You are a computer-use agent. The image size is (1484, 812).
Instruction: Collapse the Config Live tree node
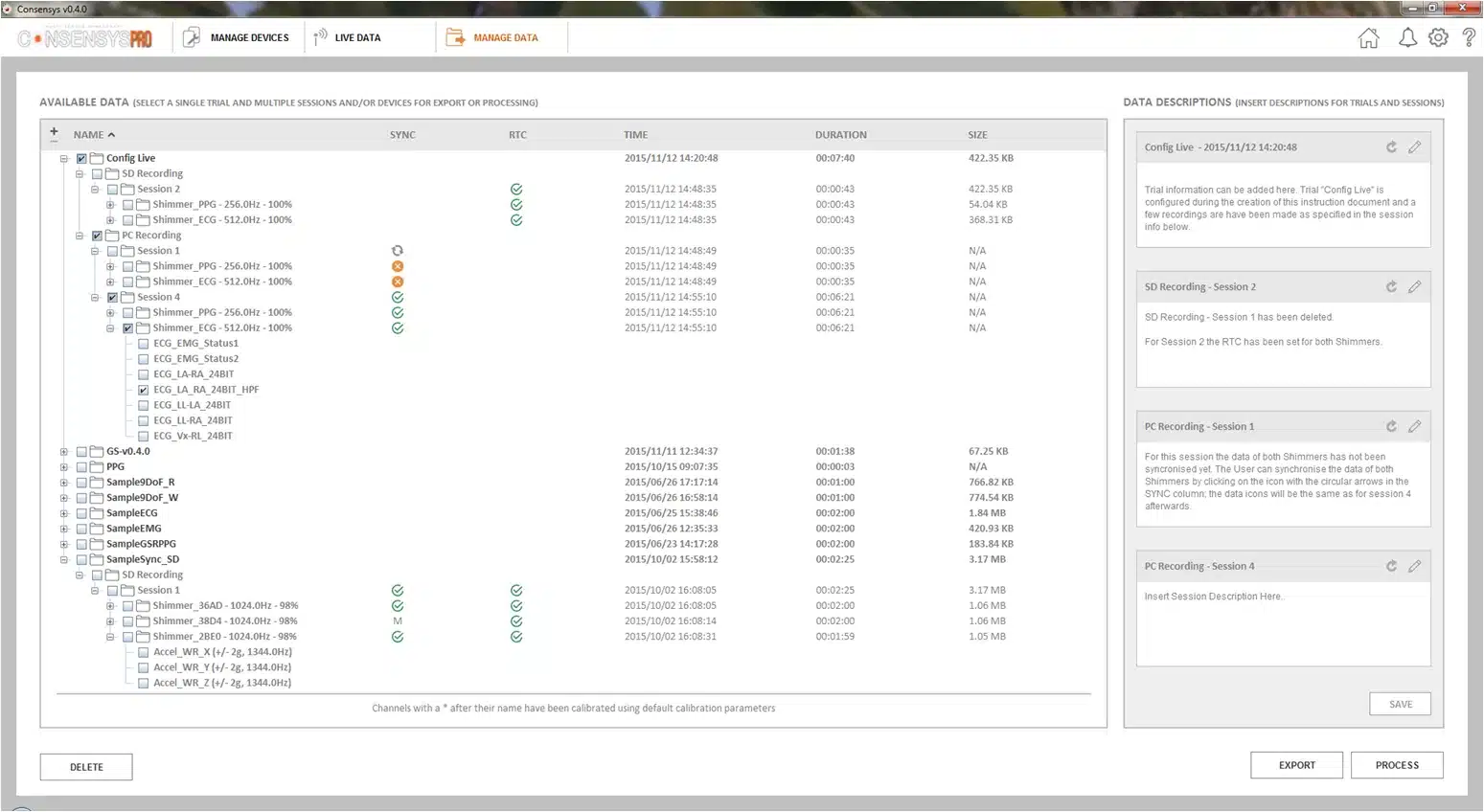click(x=64, y=159)
